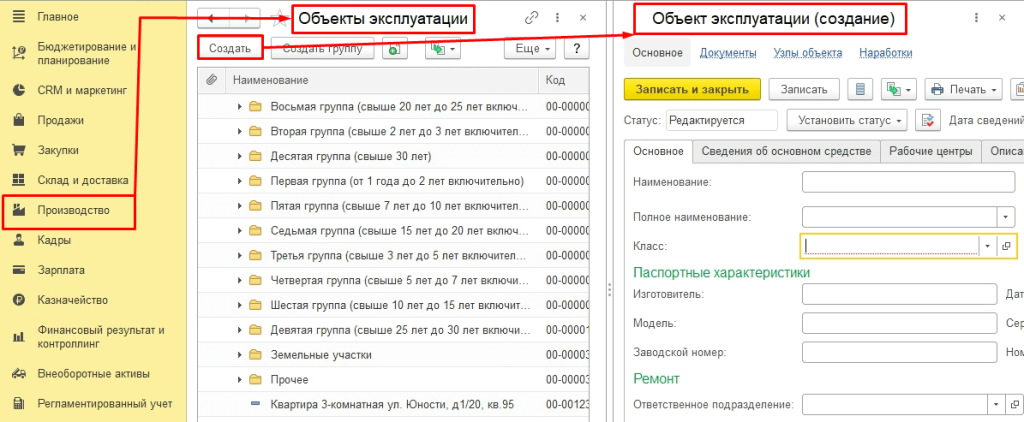Open the Наработки link

click(x=886, y=53)
